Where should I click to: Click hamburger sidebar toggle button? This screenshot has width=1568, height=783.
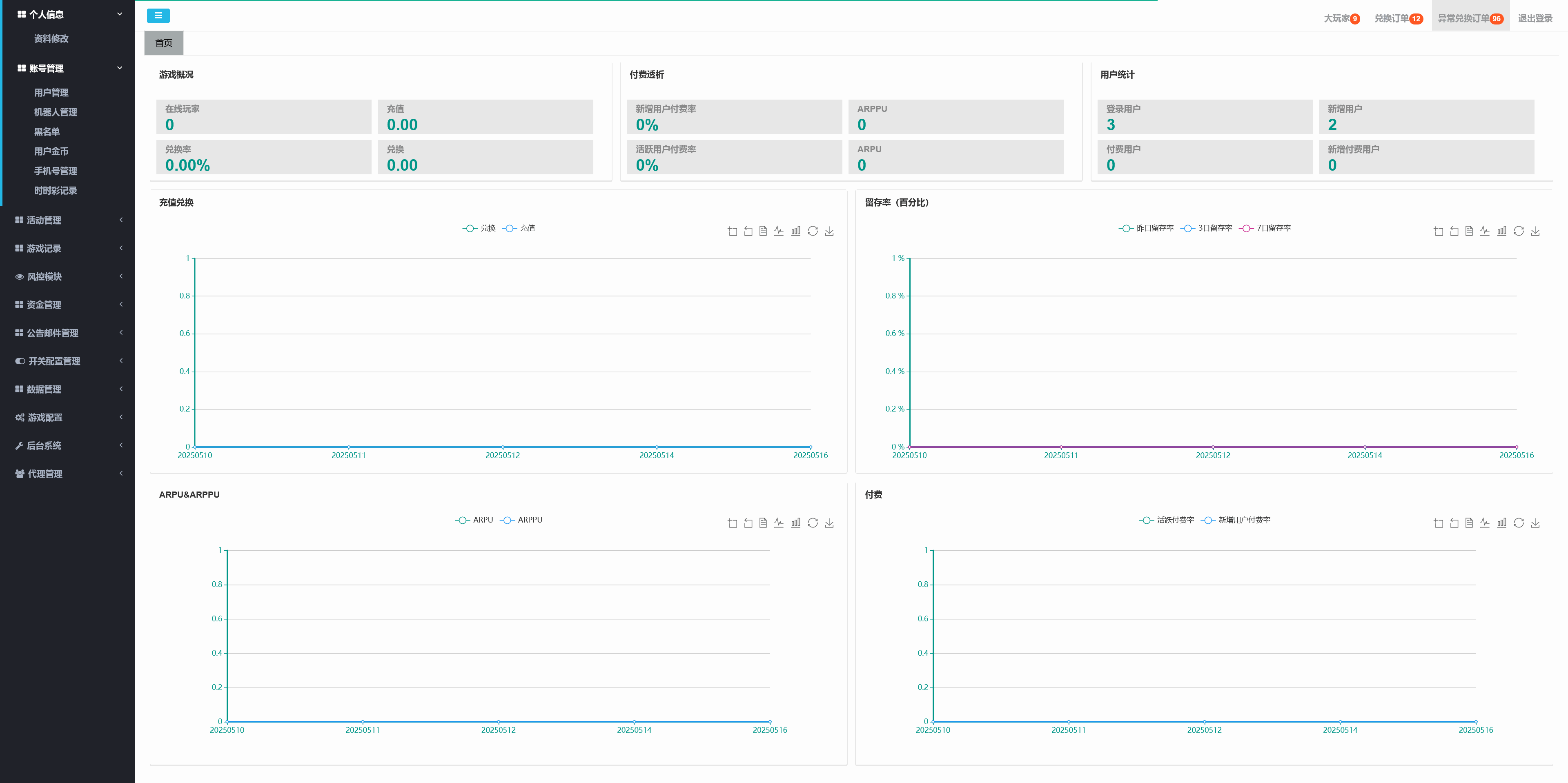[158, 16]
